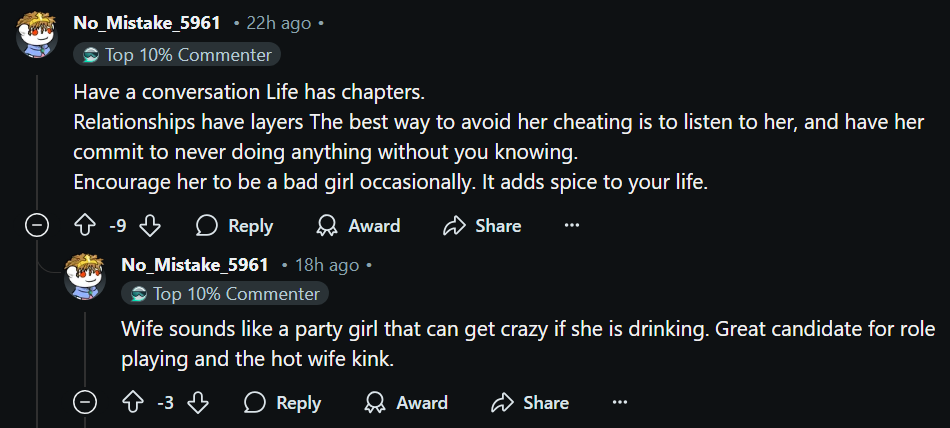The image size is (950, 428).
Task: Click the top comment's user avatar
Action: click(x=37, y=35)
